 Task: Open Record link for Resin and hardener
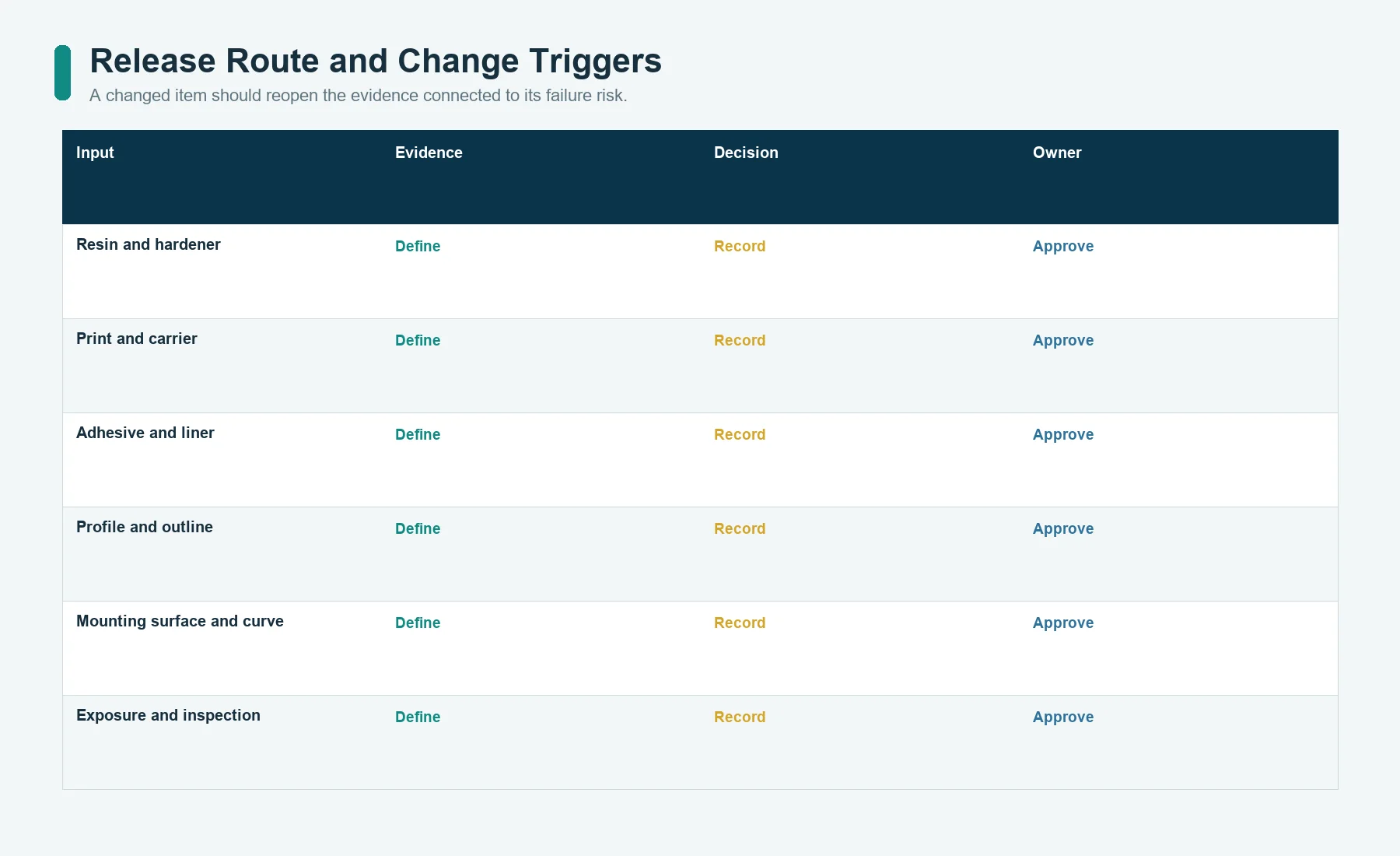tap(740, 246)
